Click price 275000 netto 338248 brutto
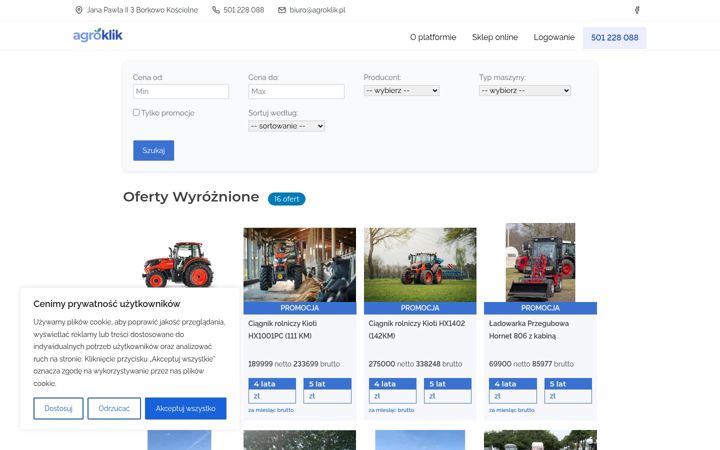720x450 pixels. (x=415, y=364)
